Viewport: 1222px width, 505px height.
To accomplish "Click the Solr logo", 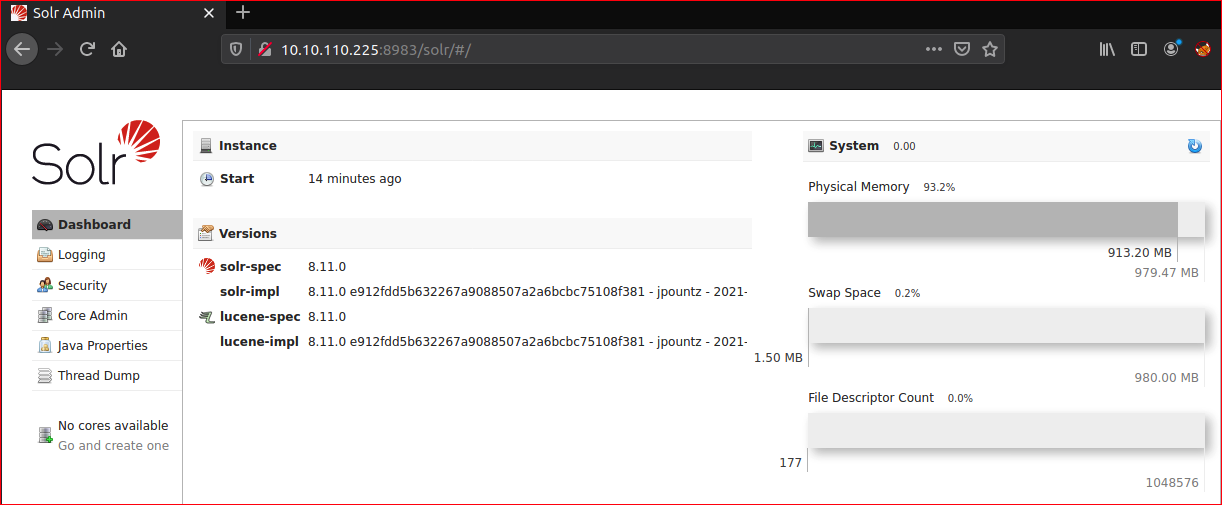I will coord(96,153).
